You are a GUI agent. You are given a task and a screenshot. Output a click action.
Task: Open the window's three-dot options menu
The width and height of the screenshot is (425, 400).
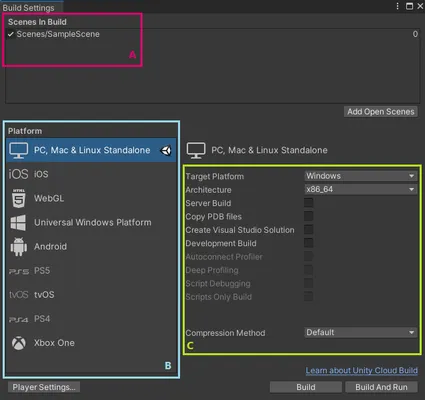pyautogui.click(x=397, y=6)
